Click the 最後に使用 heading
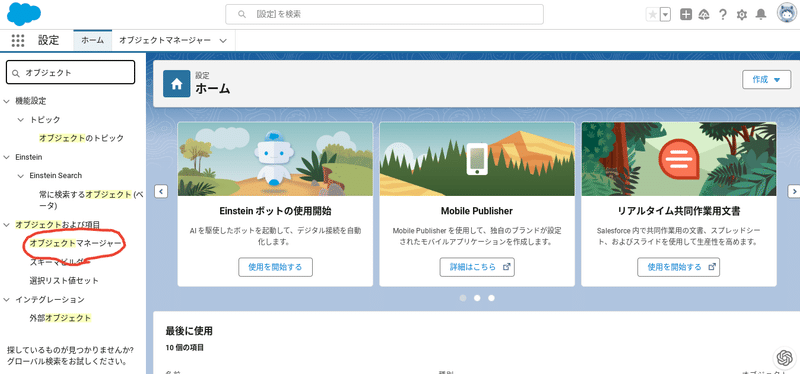 tap(189, 331)
